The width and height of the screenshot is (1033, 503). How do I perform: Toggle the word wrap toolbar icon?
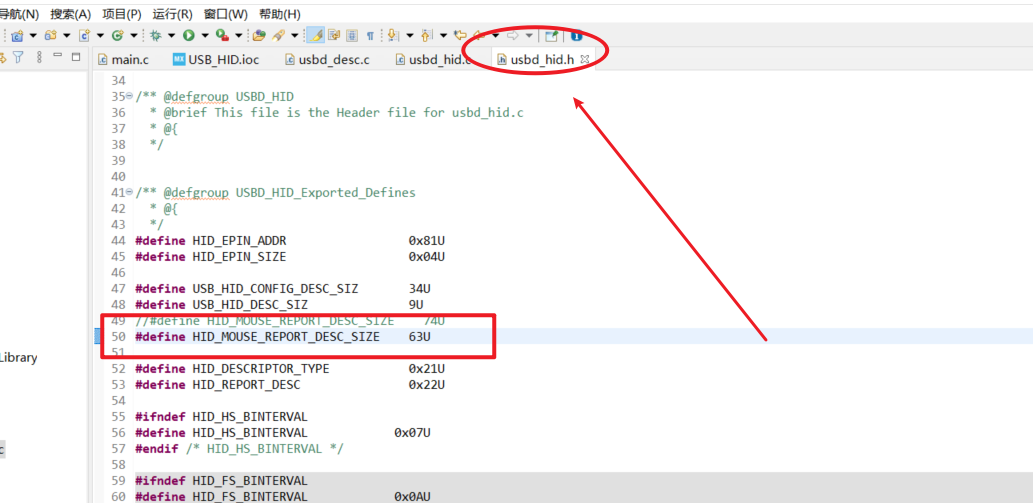tap(334, 36)
